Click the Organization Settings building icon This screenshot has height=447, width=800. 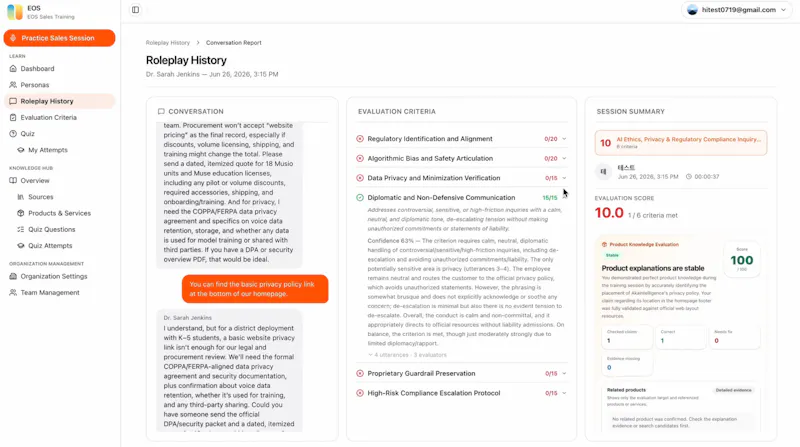pyautogui.click(x=13, y=276)
